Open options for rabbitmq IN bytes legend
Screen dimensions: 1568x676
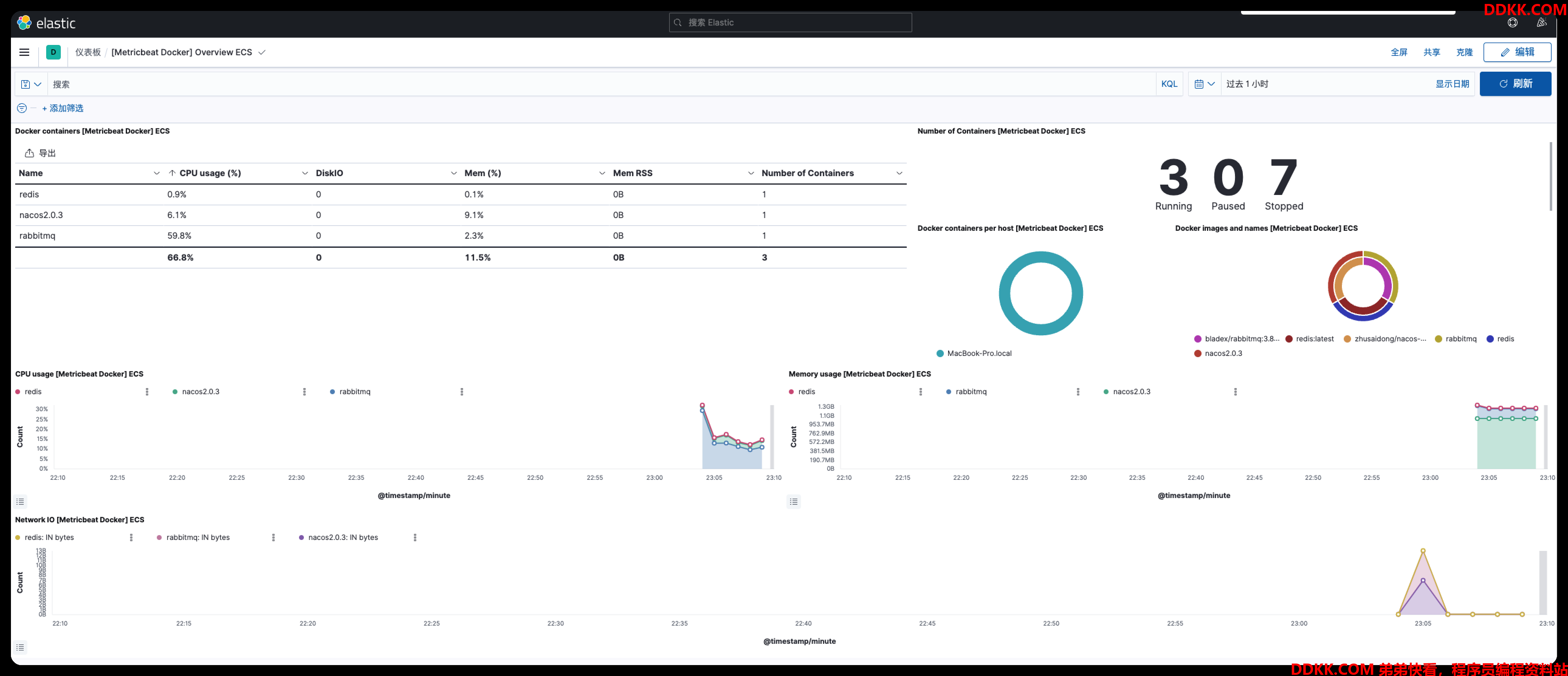tap(273, 537)
